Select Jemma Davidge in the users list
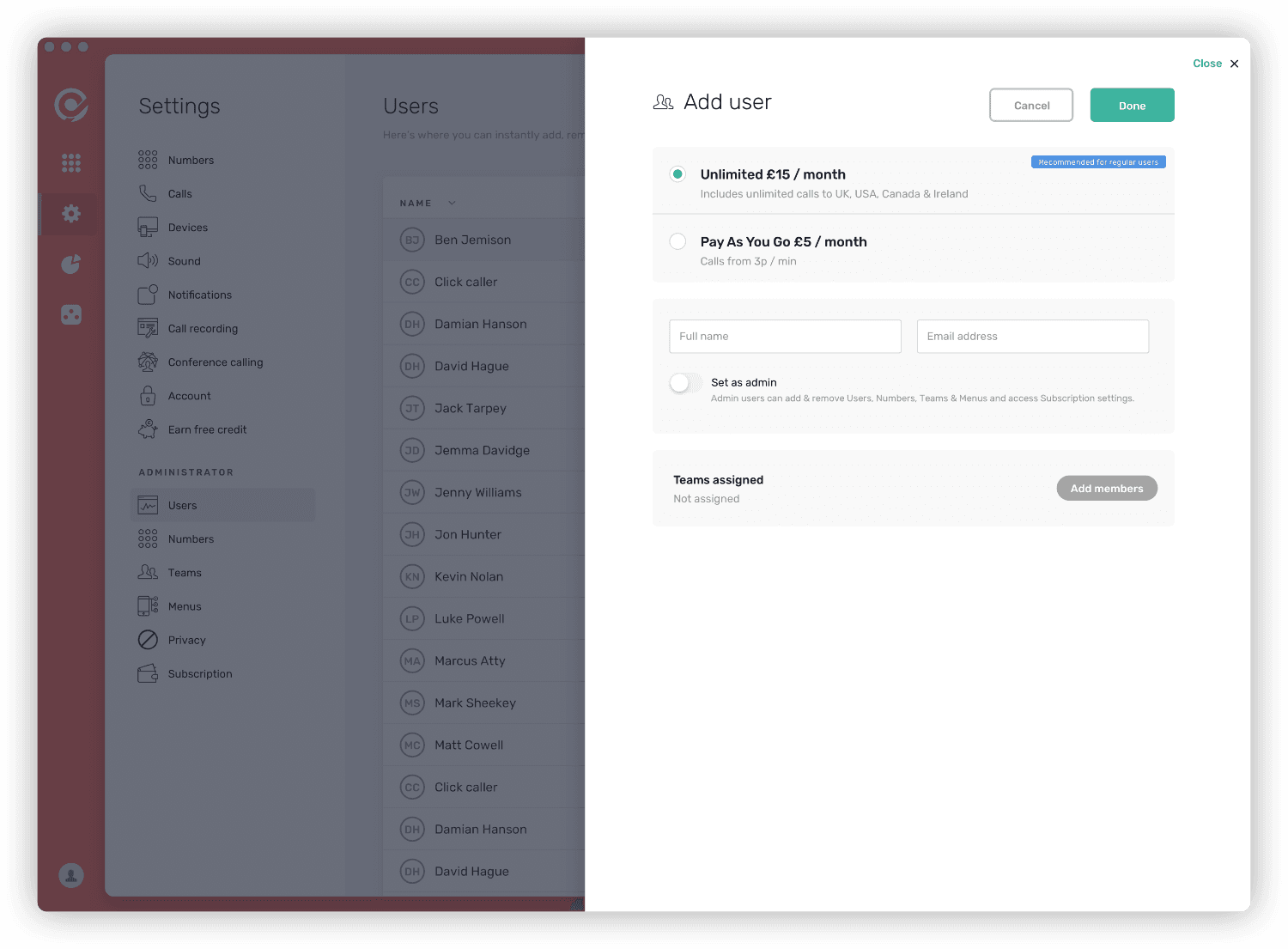This screenshot has height=949, width=1288. 484,450
